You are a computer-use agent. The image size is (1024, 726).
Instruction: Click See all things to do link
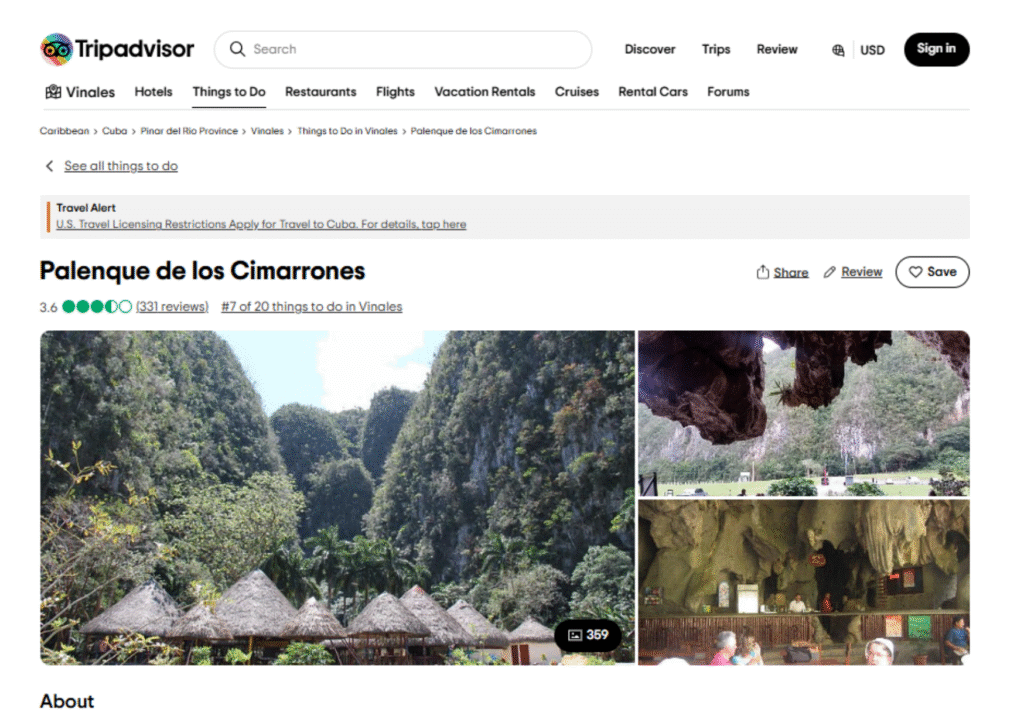tap(121, 166)
